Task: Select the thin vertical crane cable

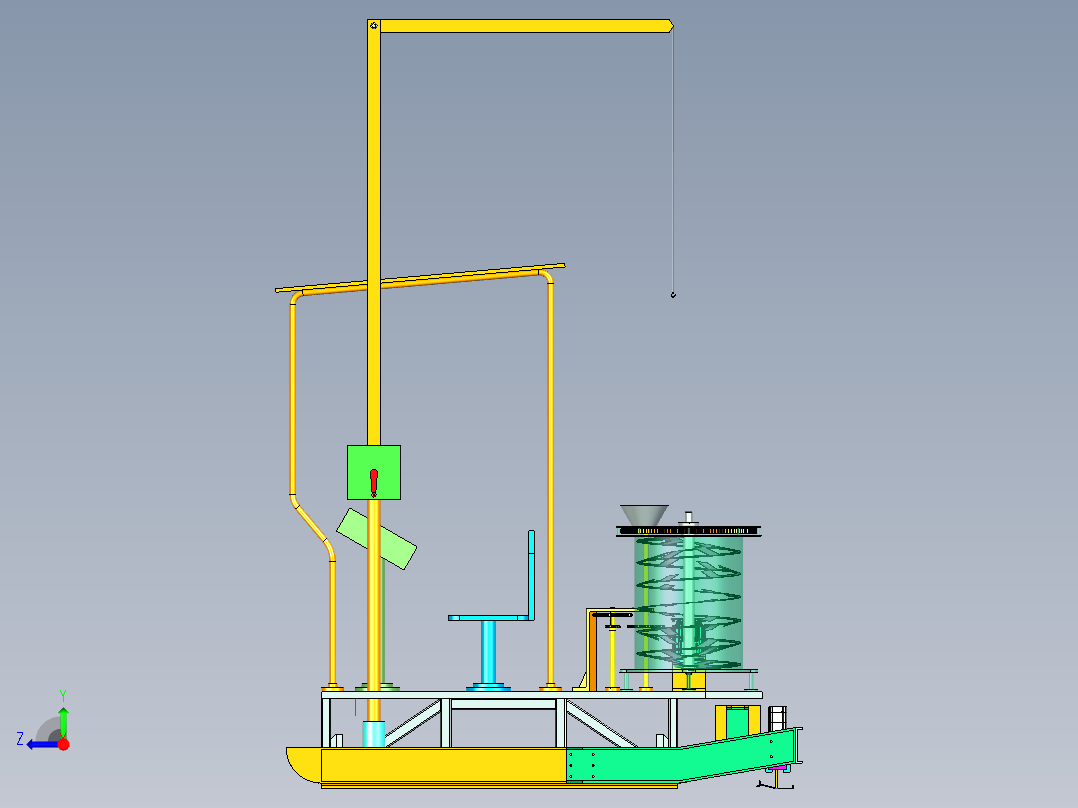Action: coord(673,160)
